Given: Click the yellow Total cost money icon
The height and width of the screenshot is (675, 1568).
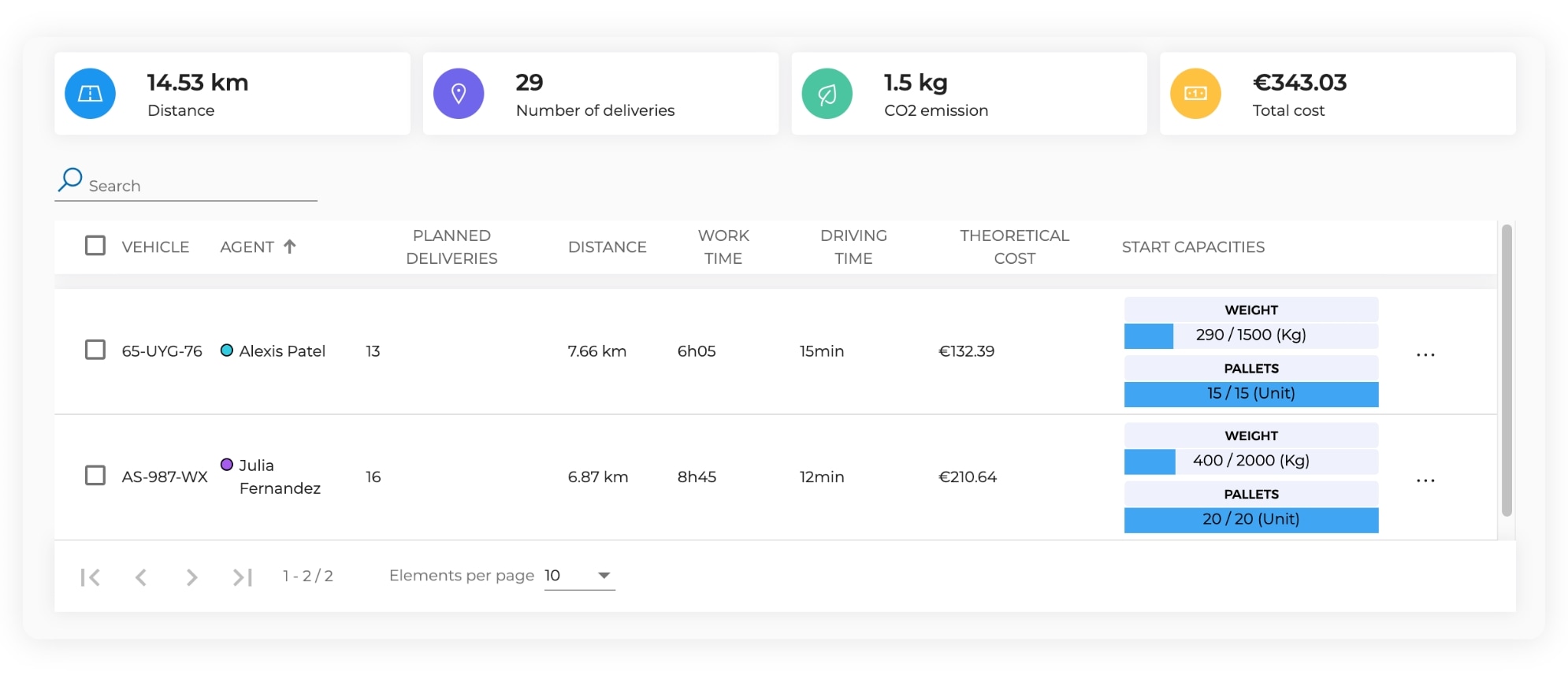Looking at the screenshot, I should coord(1195,94).
